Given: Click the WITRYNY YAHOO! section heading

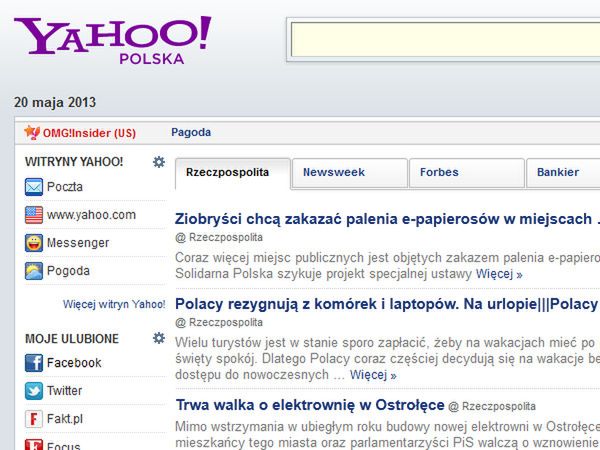Looking at the screenshot, I should tap(74, 162).
